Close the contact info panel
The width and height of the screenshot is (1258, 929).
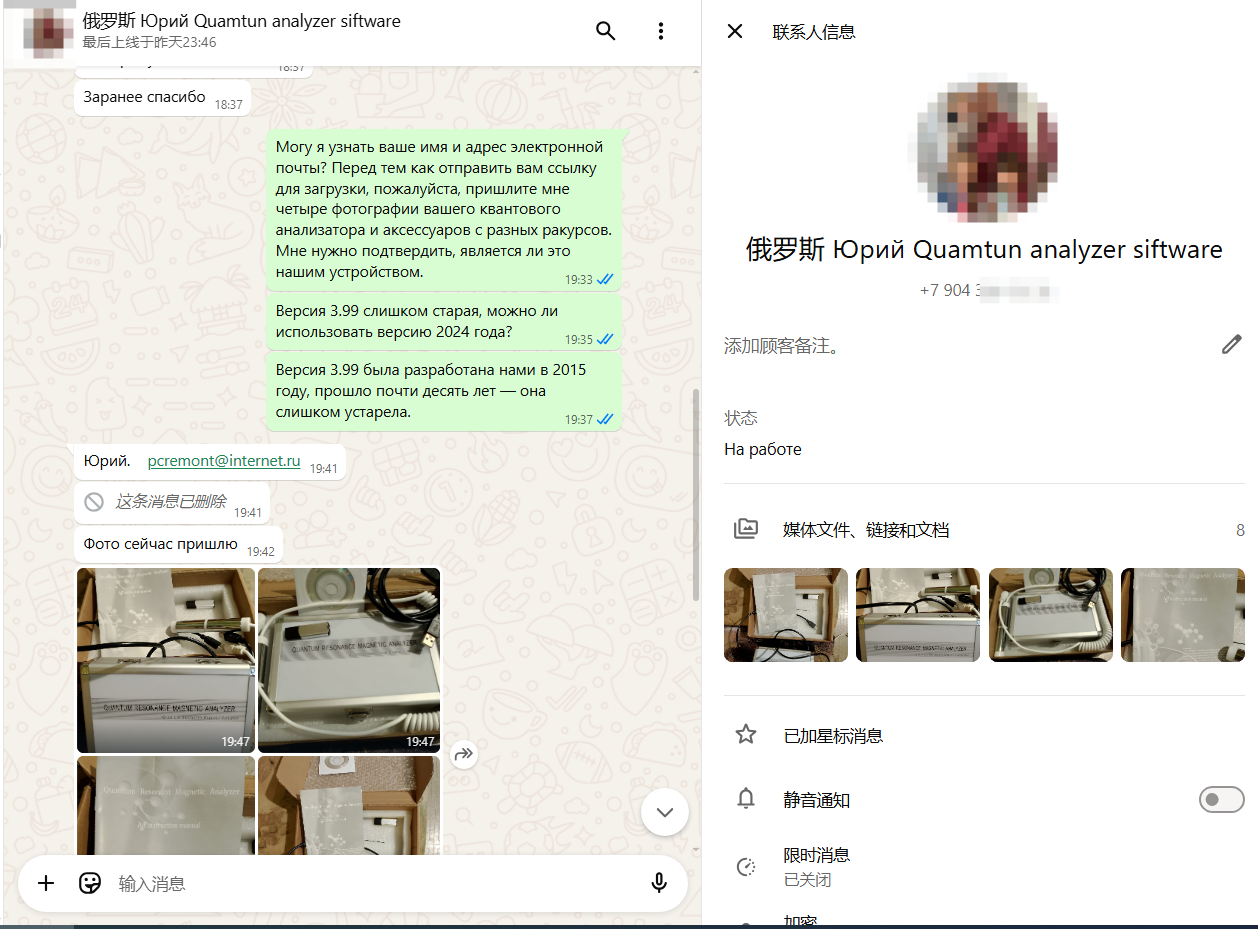click(735, 31)
